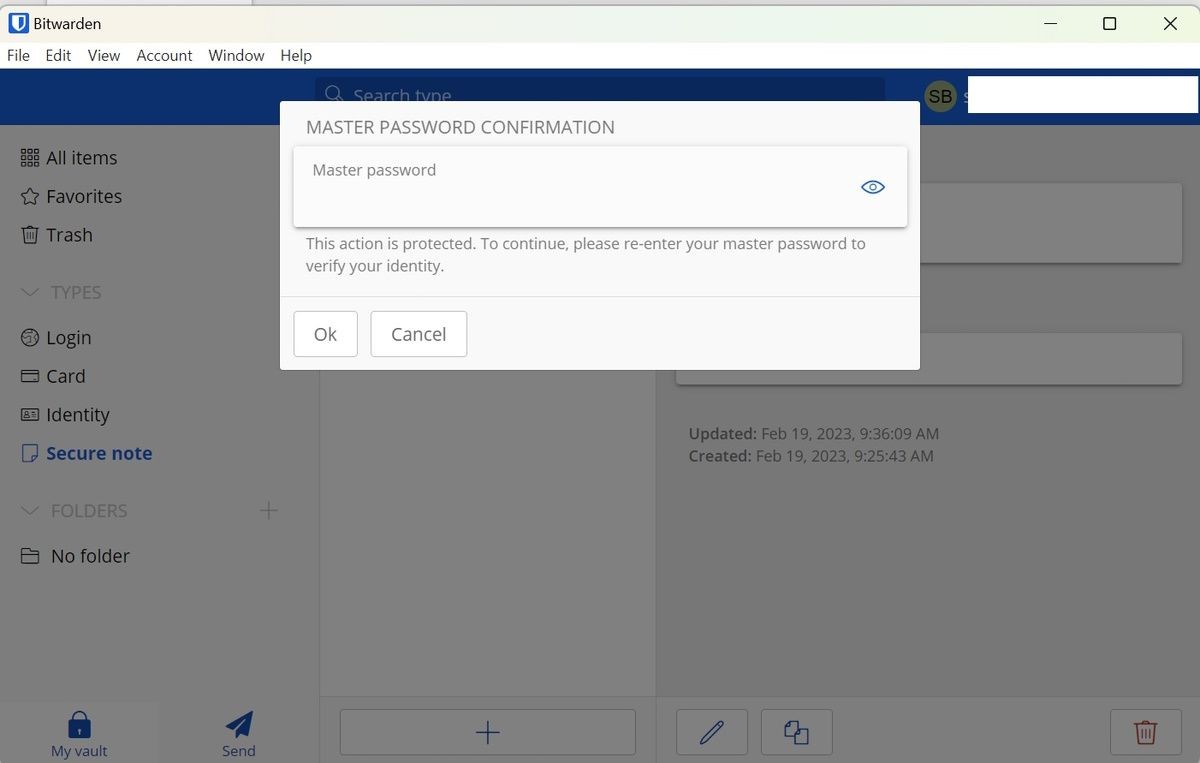Open the SB account avatar

[x=940, y=96]
